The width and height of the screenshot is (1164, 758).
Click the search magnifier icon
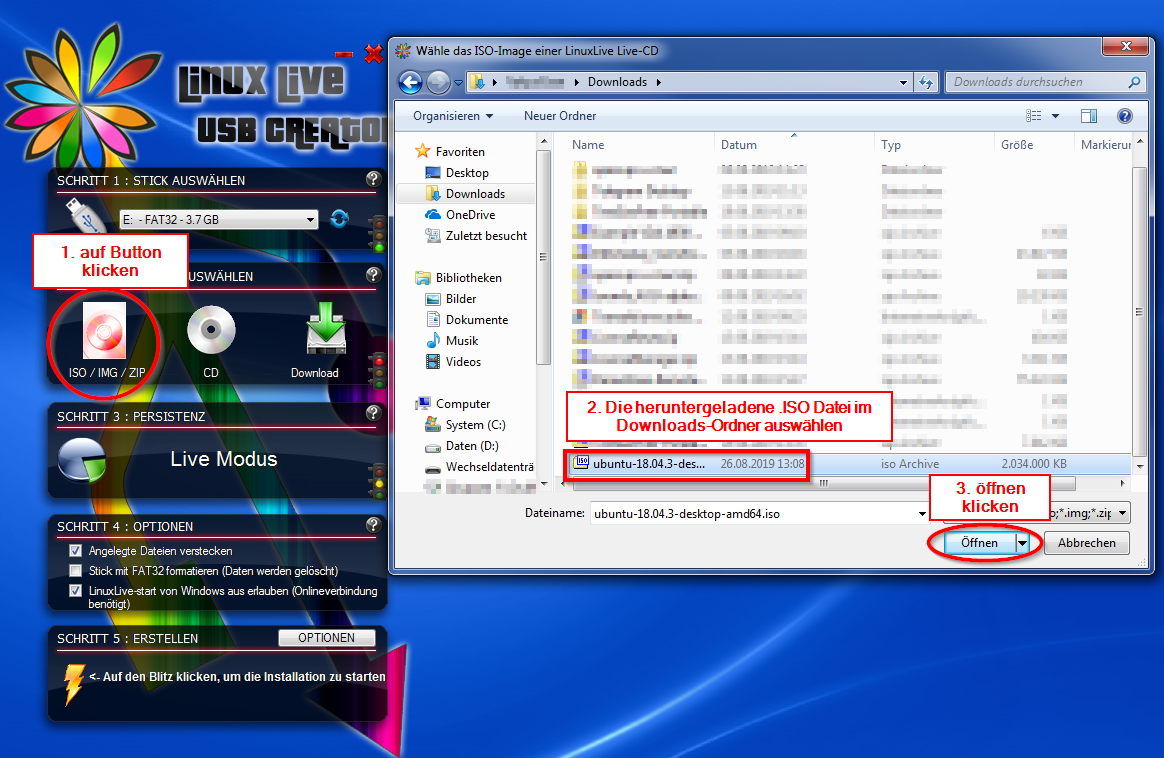pos(1134,82)
